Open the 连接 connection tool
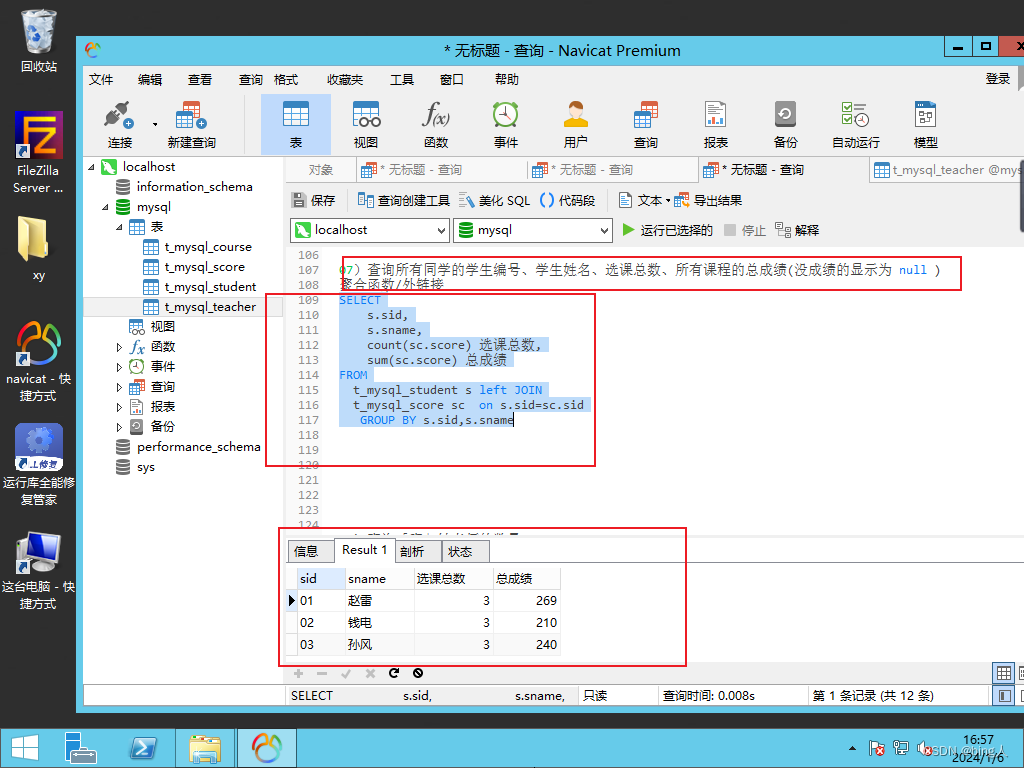The height and width of the screenshot is (768, 1024). click(120, 125)
